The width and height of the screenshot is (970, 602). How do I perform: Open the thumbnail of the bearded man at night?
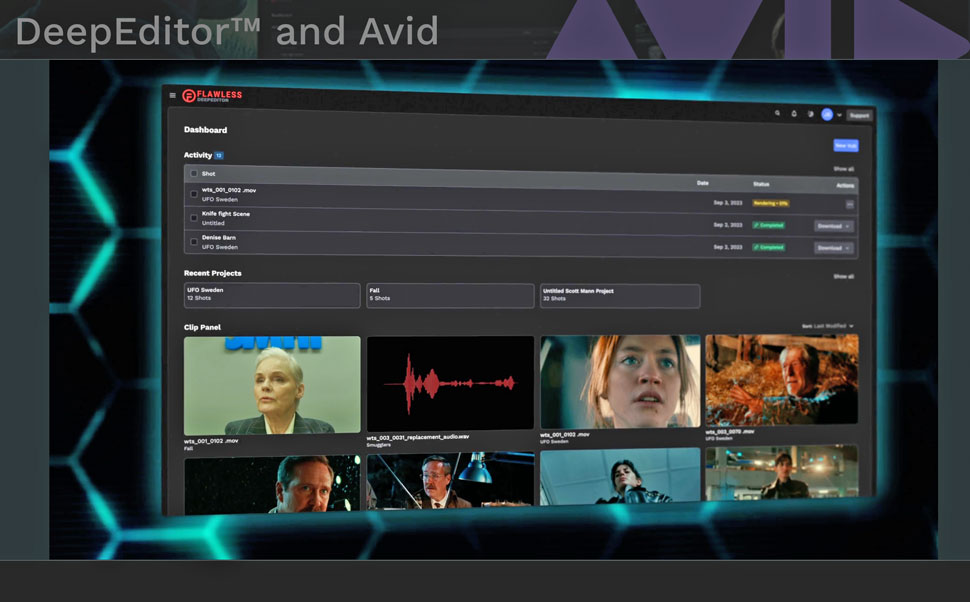[x=272, y=485]
